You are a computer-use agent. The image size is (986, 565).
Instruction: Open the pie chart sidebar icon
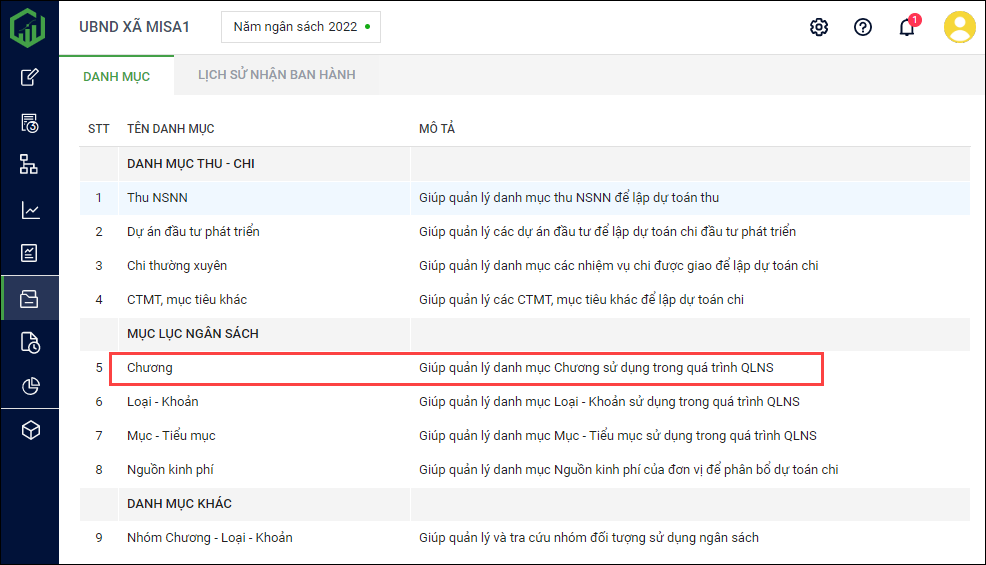(30, 386)
